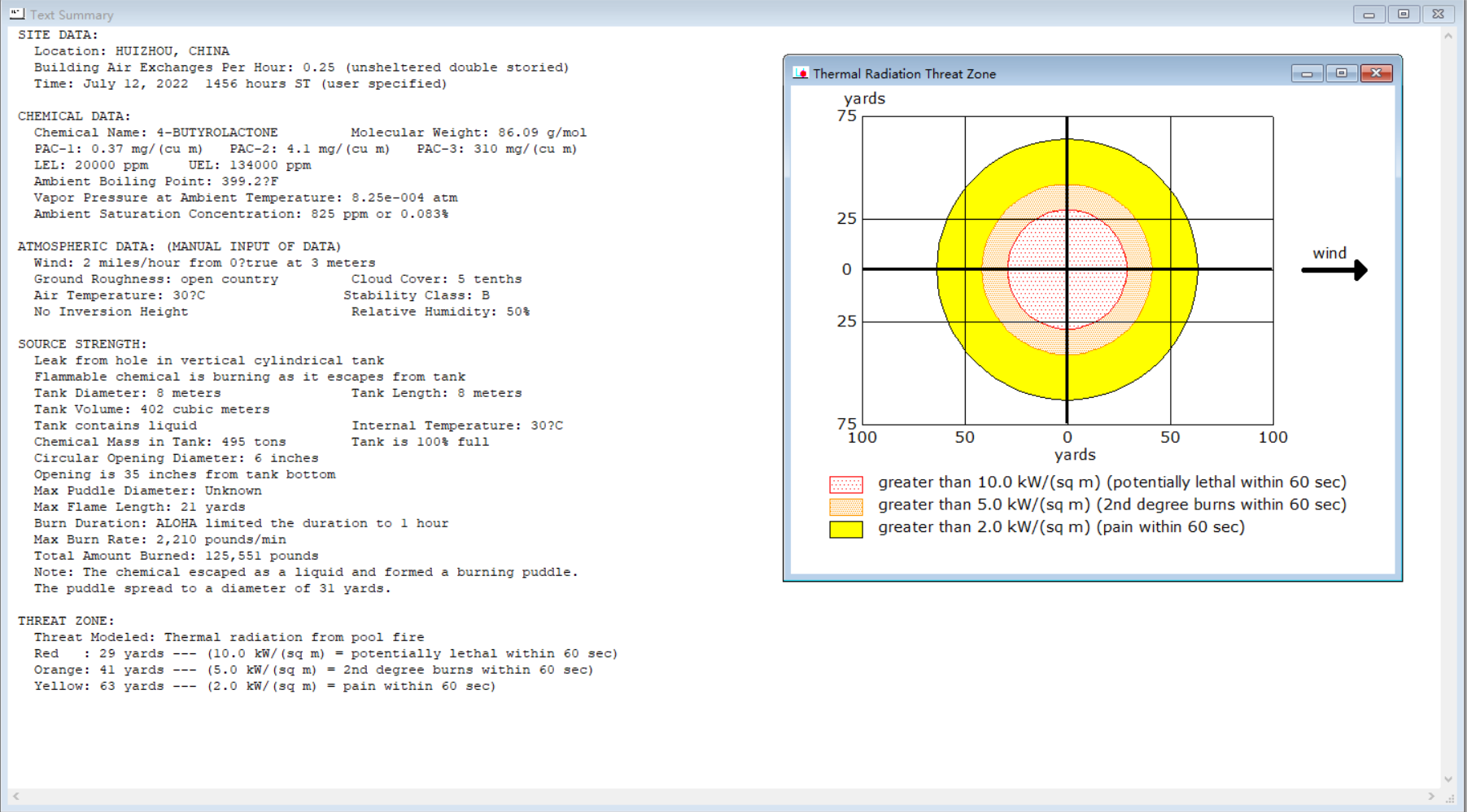Screen dimensions: 1467x812
Task: Click 'Time: July 12, 2022' line
Action: [x=240, y=84]
